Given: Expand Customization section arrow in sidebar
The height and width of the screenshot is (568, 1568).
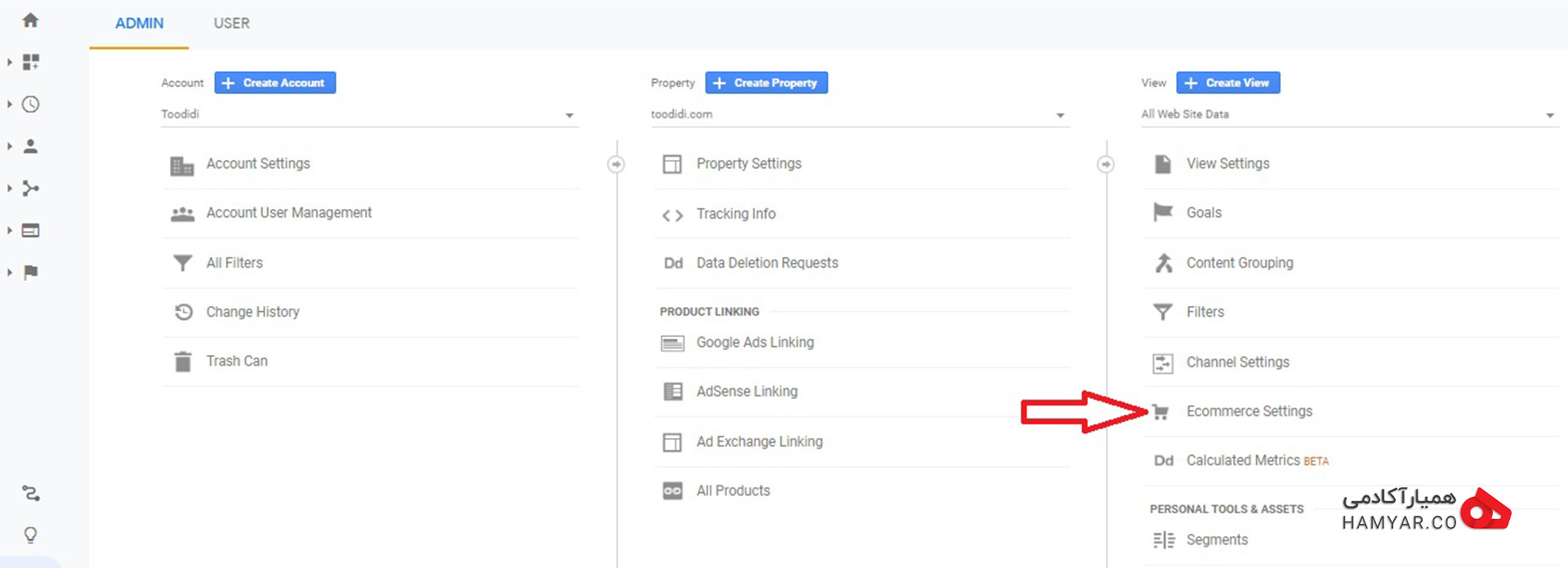Looking at the screenshot, I should (9, 62).
